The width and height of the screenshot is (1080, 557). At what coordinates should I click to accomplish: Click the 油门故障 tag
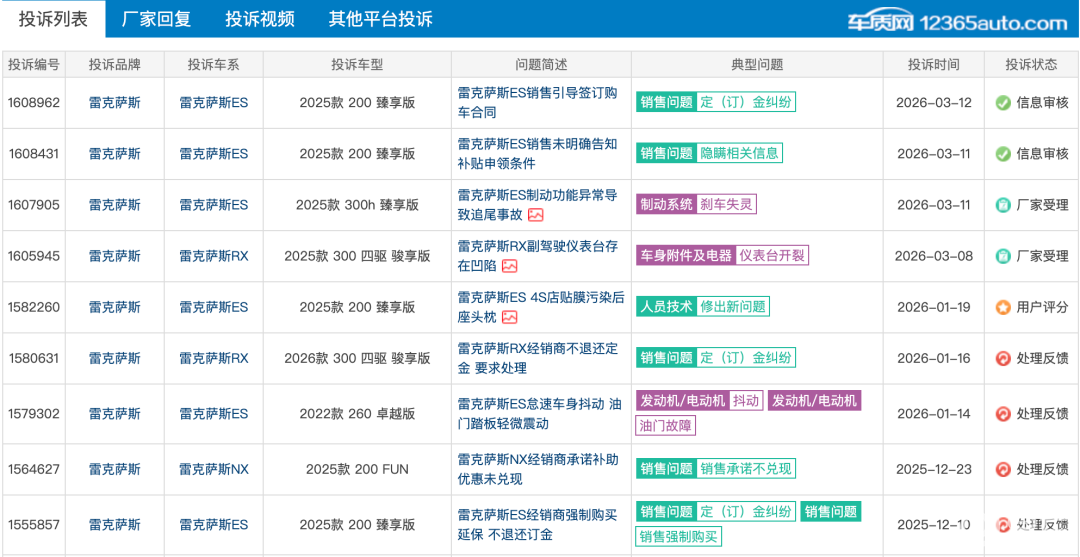[665, 425]
